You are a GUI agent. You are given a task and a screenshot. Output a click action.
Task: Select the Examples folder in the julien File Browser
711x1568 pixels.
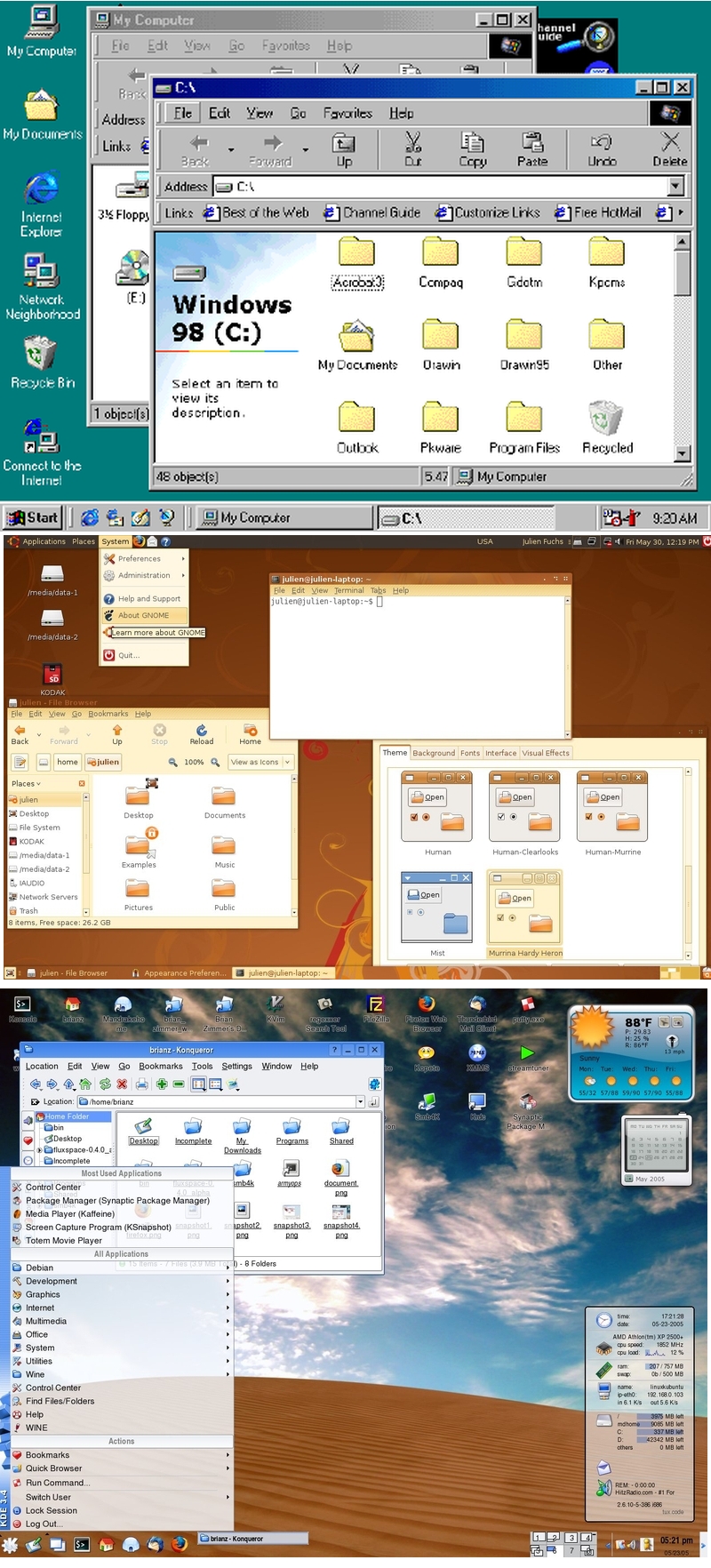point(139,849)
